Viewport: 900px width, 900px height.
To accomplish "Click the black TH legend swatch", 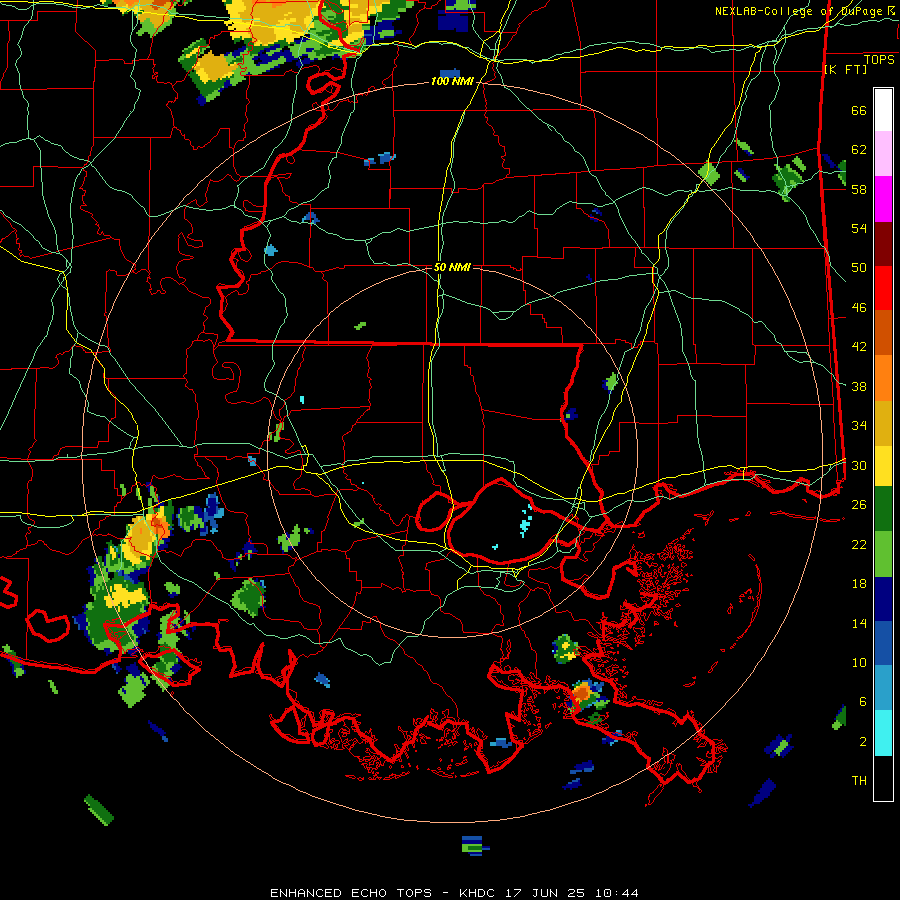I will tap(883, 778).
